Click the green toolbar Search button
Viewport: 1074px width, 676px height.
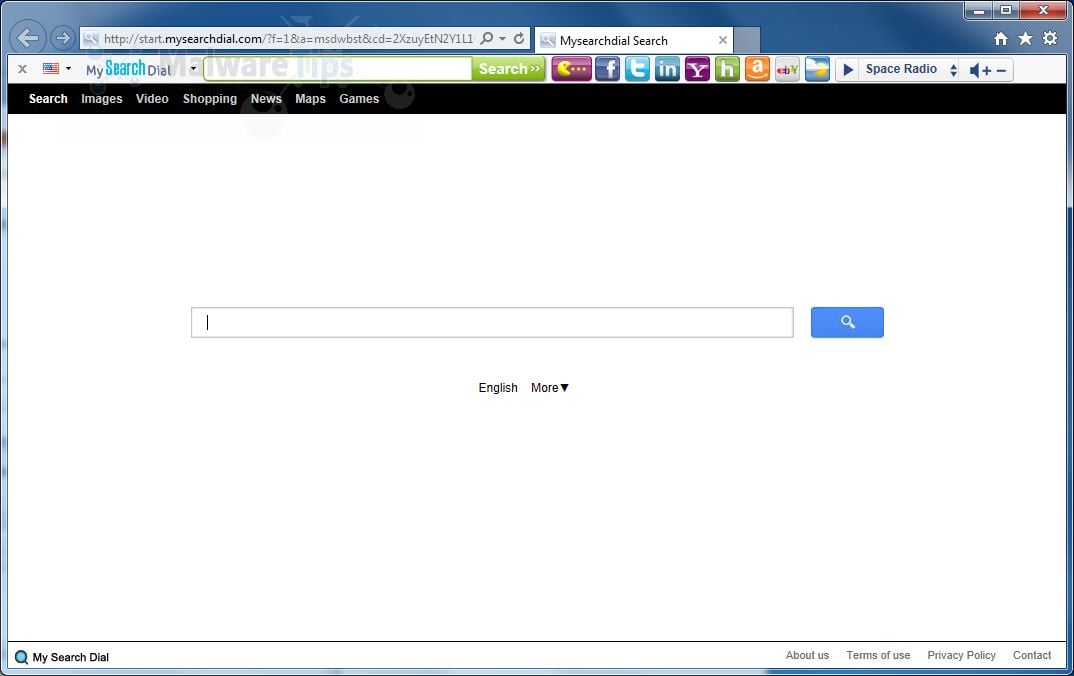click(509, 69)
